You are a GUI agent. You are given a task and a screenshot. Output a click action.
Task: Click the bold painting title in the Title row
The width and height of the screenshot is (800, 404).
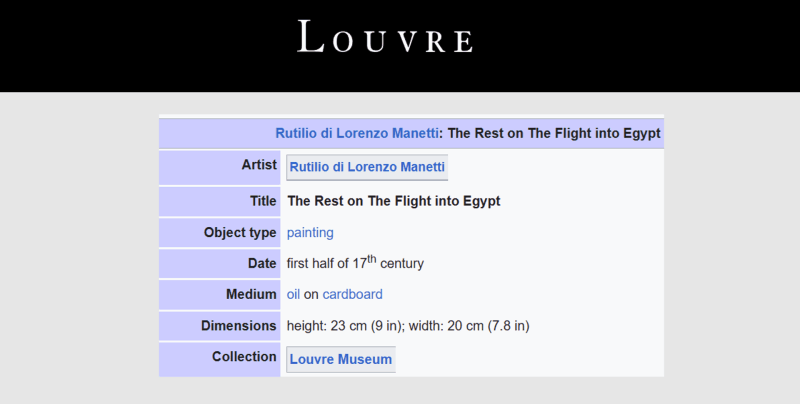393,201
